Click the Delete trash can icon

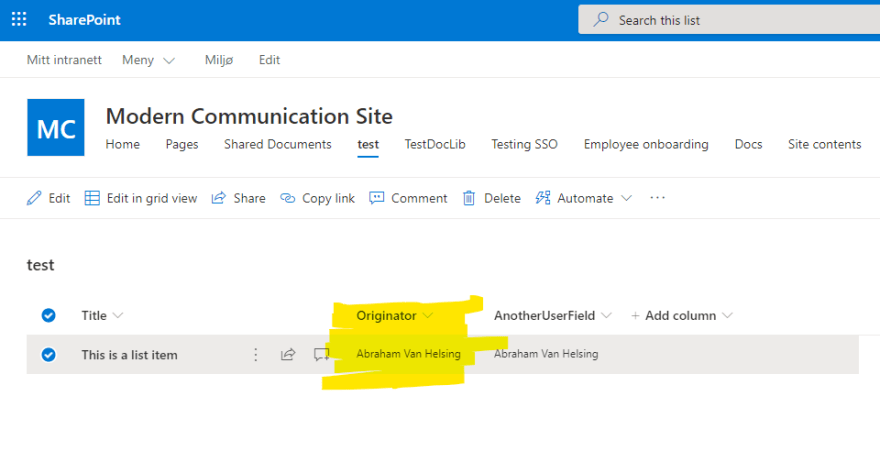point(469,198)
